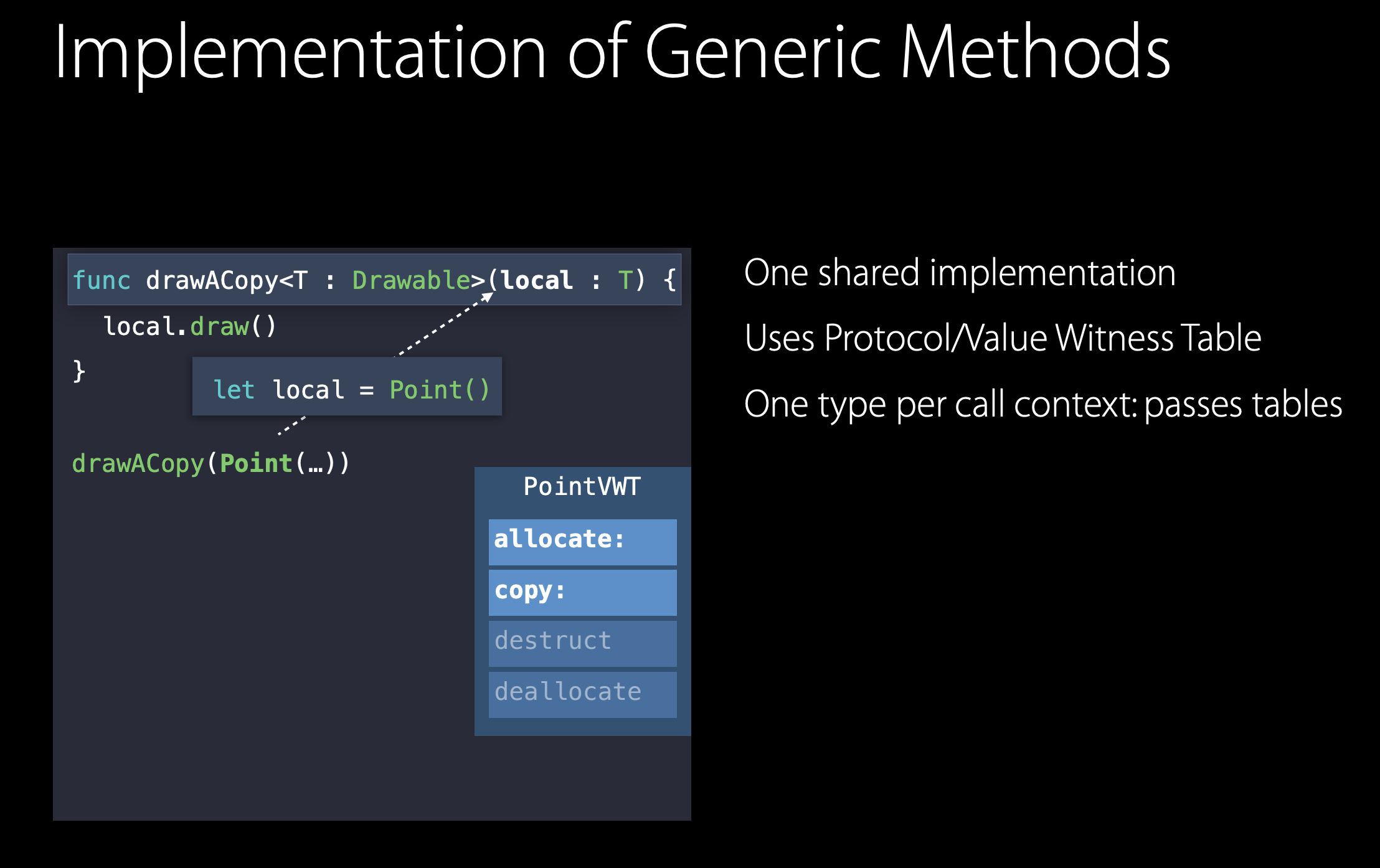Image resolution: width=1380 pixels, height=868 pixels.
Task: Click the dotted arrow head near 'local' parameter
Action: [488, 297]
